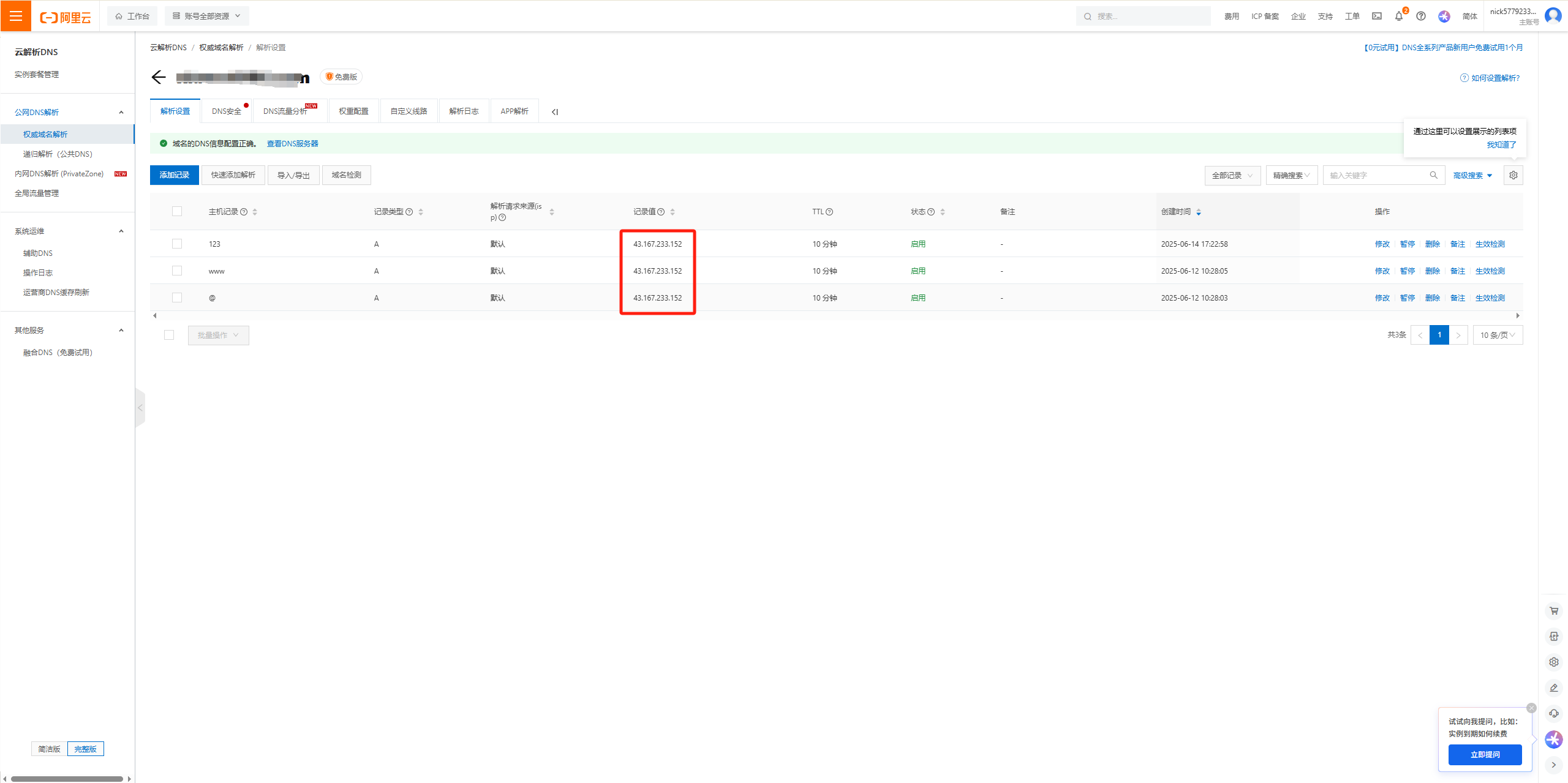Click the notification bell icon
The height and width of the screenshot is (783, 1568).
point(1398,17)
